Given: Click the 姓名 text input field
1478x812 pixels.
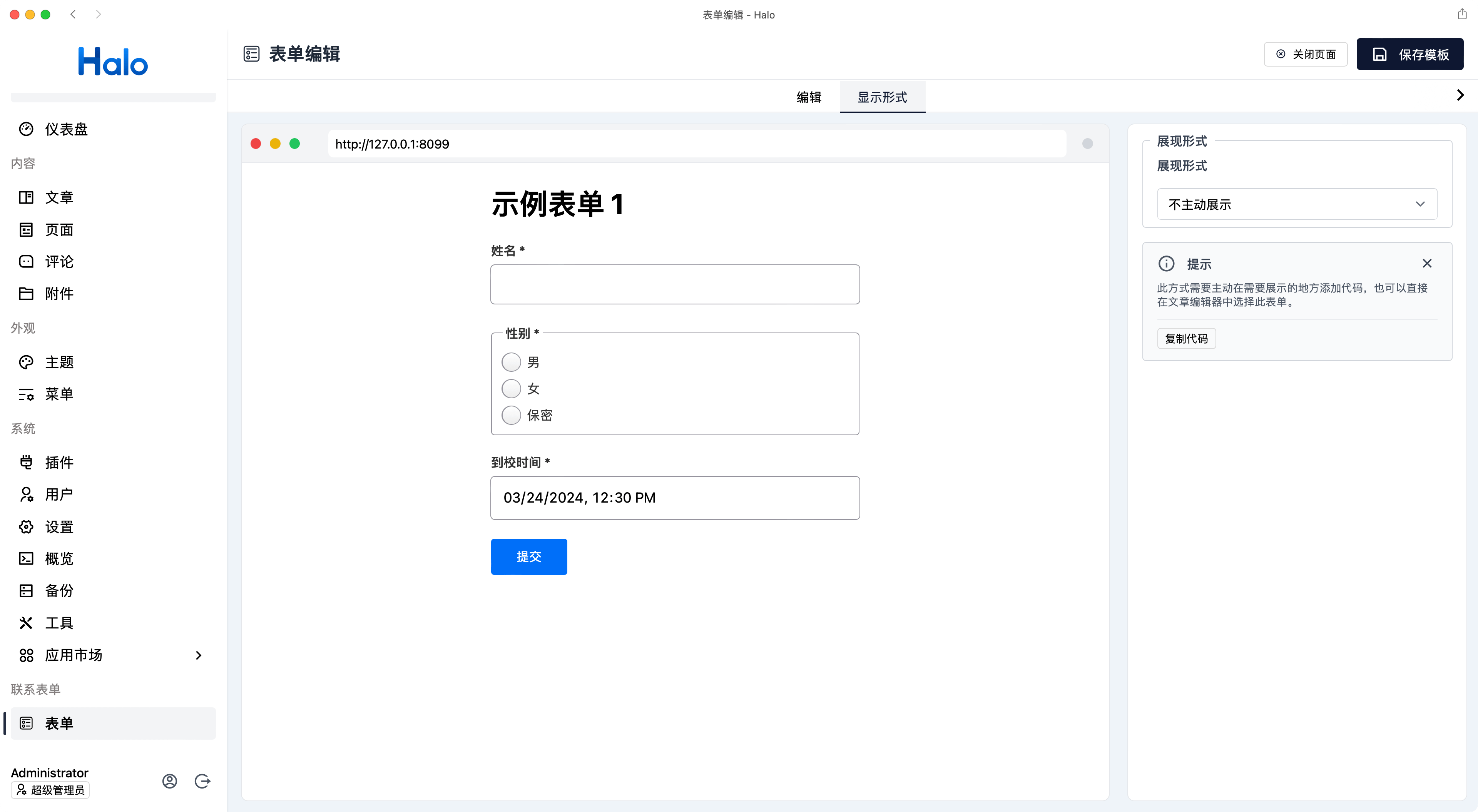Looking at the screenshot, I should 675,285.
